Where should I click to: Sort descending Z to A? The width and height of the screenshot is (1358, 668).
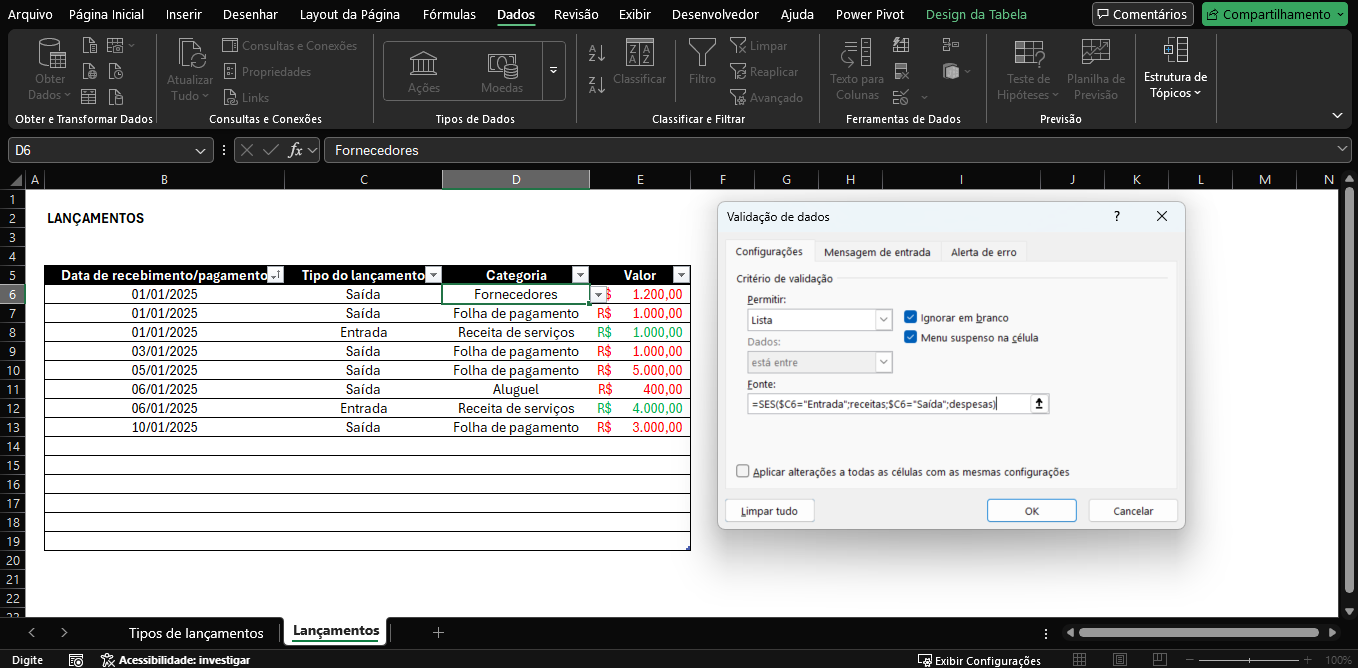coord(597,85)
